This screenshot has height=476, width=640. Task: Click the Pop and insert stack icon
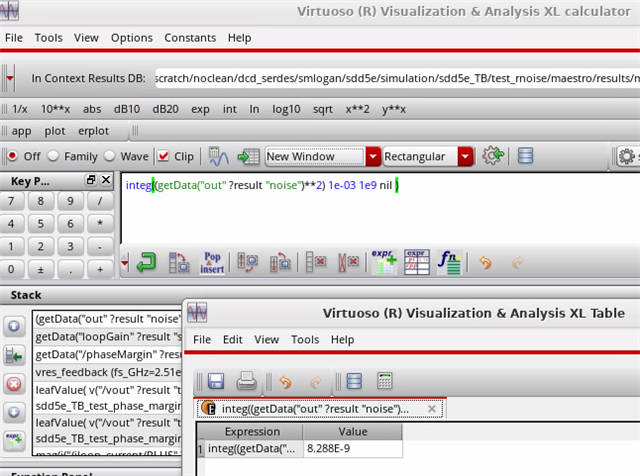coord(212,263)
